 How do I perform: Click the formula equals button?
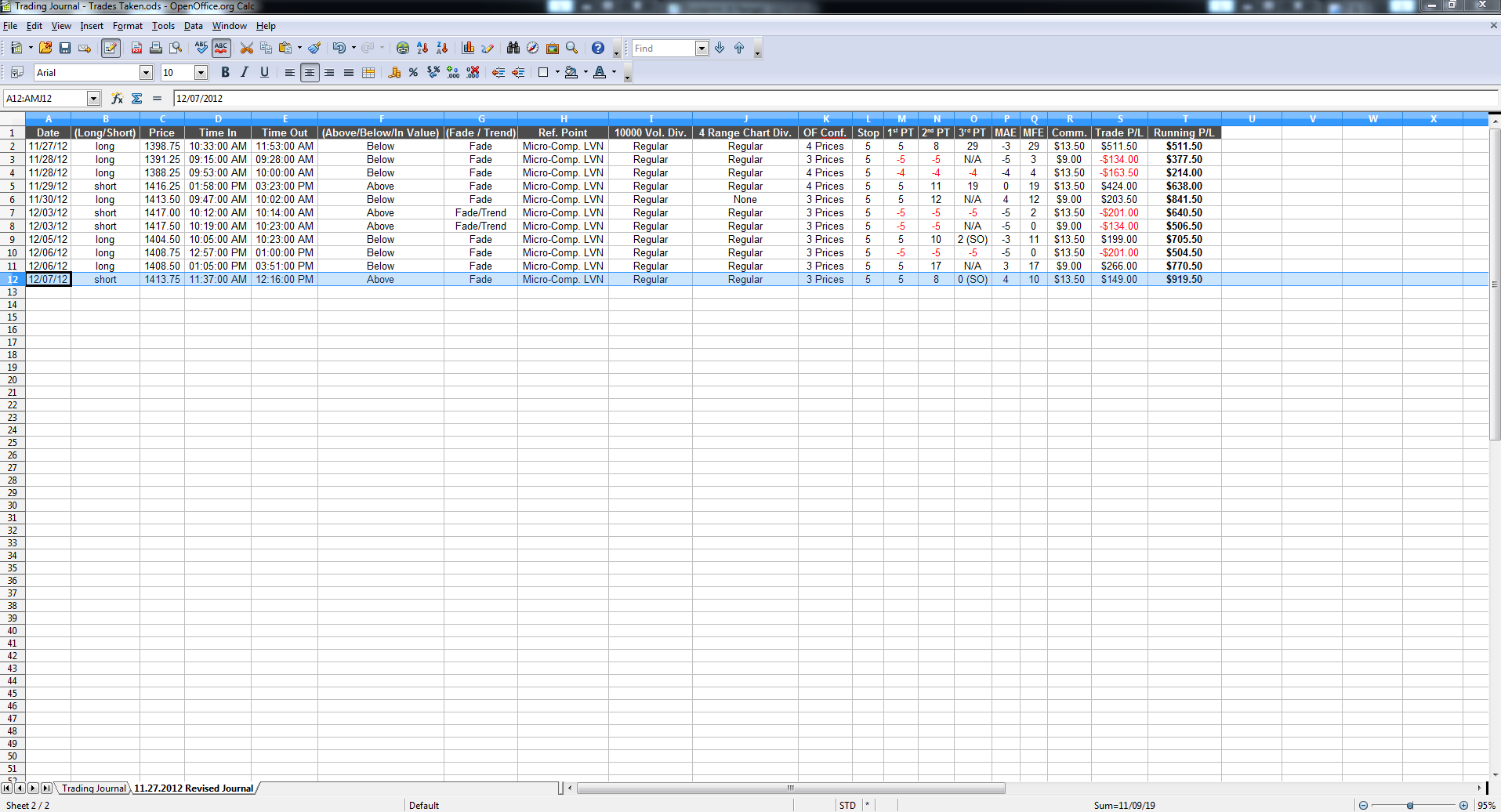coord(157,98)
